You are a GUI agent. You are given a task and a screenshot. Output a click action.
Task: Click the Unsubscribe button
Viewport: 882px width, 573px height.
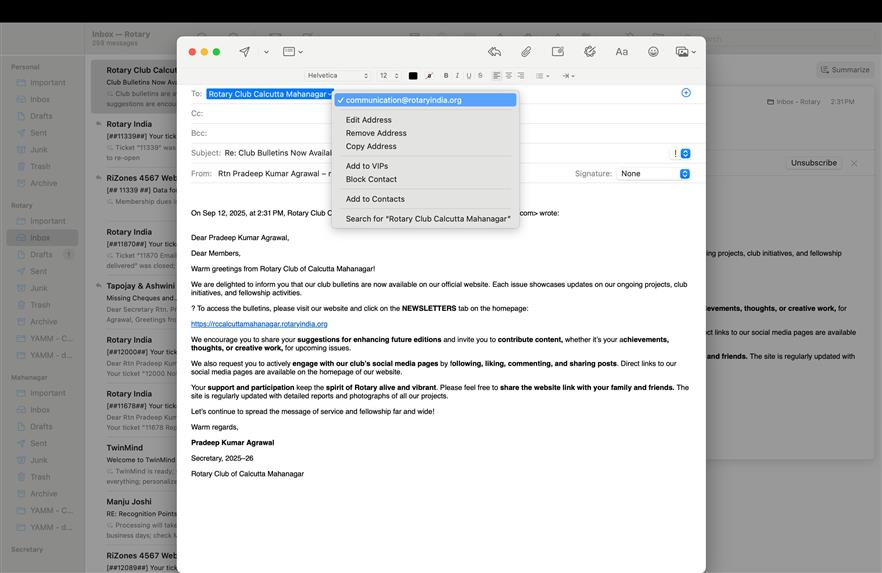(x=813, y=163)
